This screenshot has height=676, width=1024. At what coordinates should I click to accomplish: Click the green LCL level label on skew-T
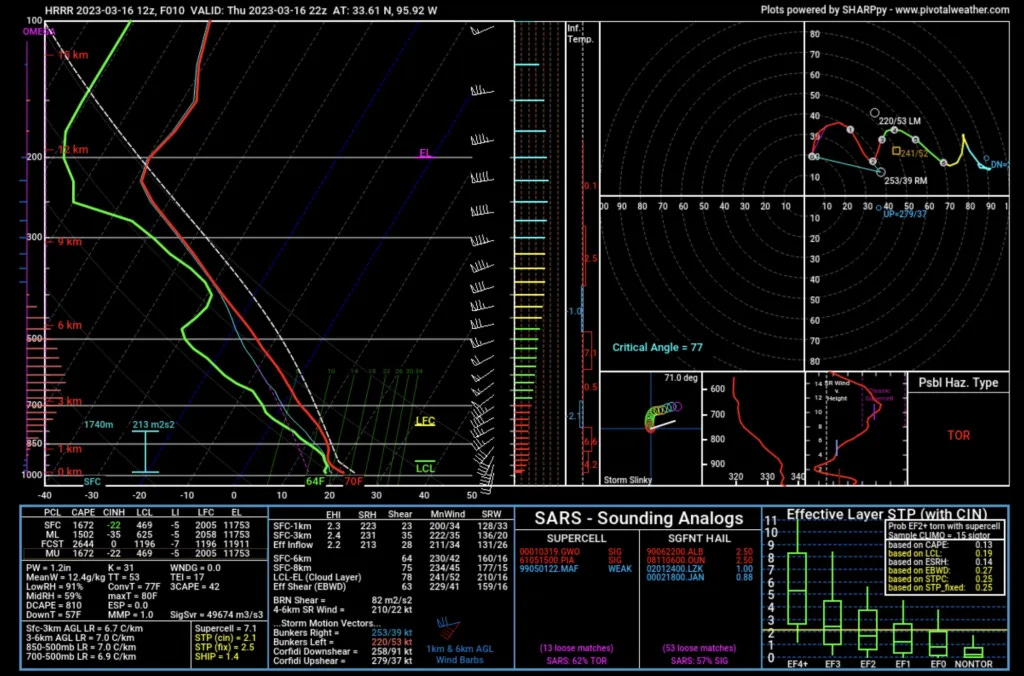(425, 468)
